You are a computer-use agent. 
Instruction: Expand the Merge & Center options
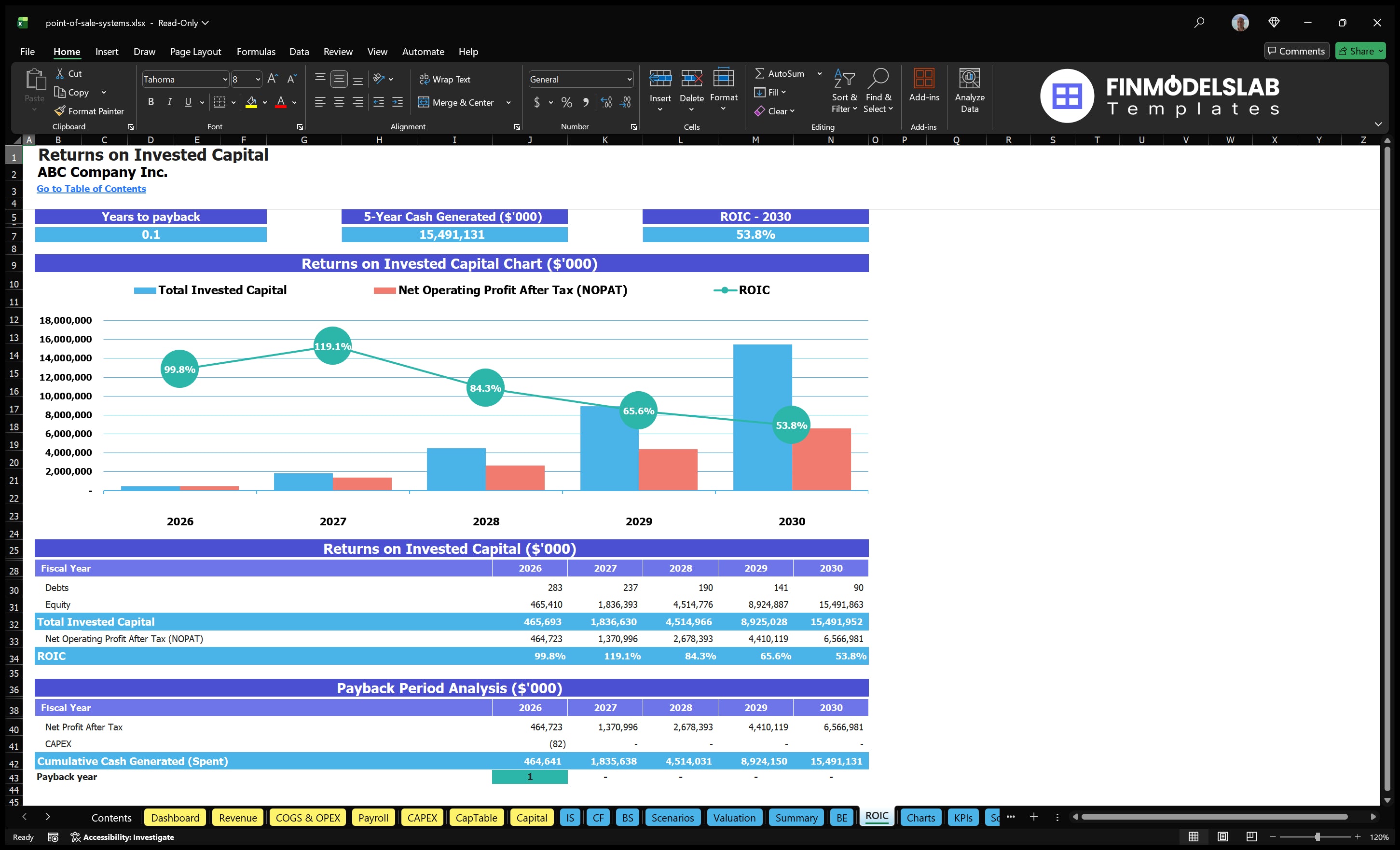coord(509,102)
